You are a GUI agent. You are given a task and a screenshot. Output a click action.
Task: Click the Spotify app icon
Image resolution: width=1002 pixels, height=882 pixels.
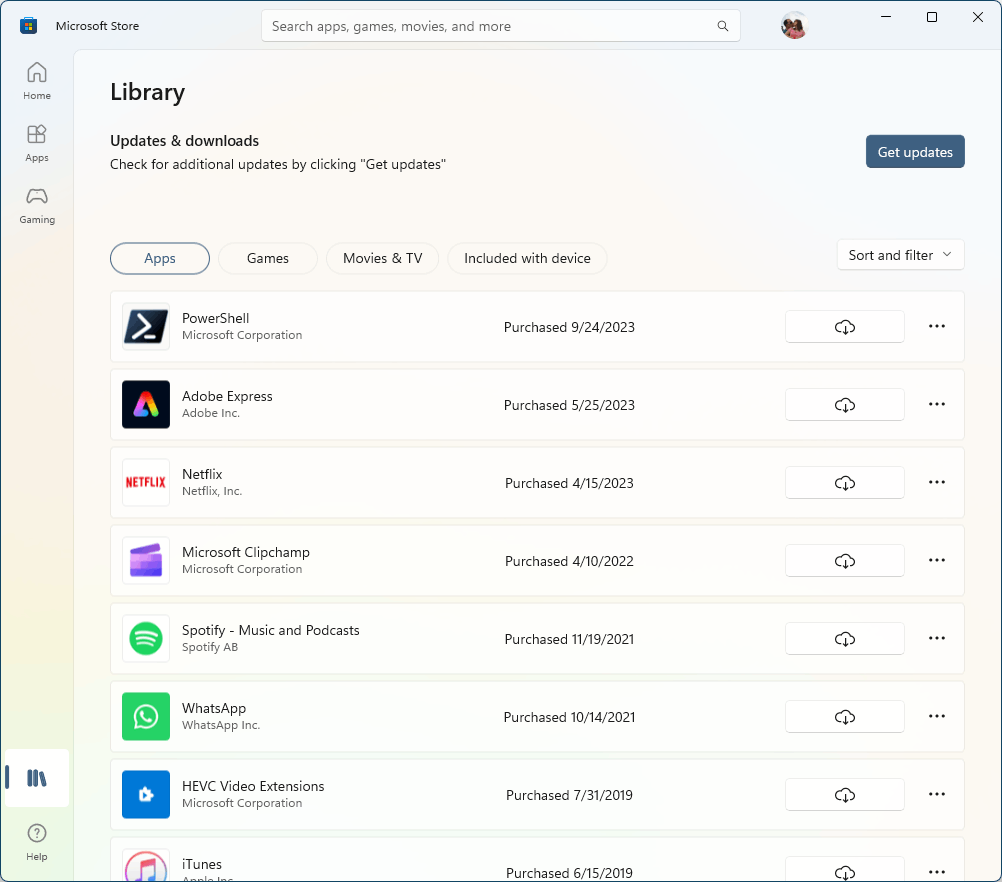[146, 638]
